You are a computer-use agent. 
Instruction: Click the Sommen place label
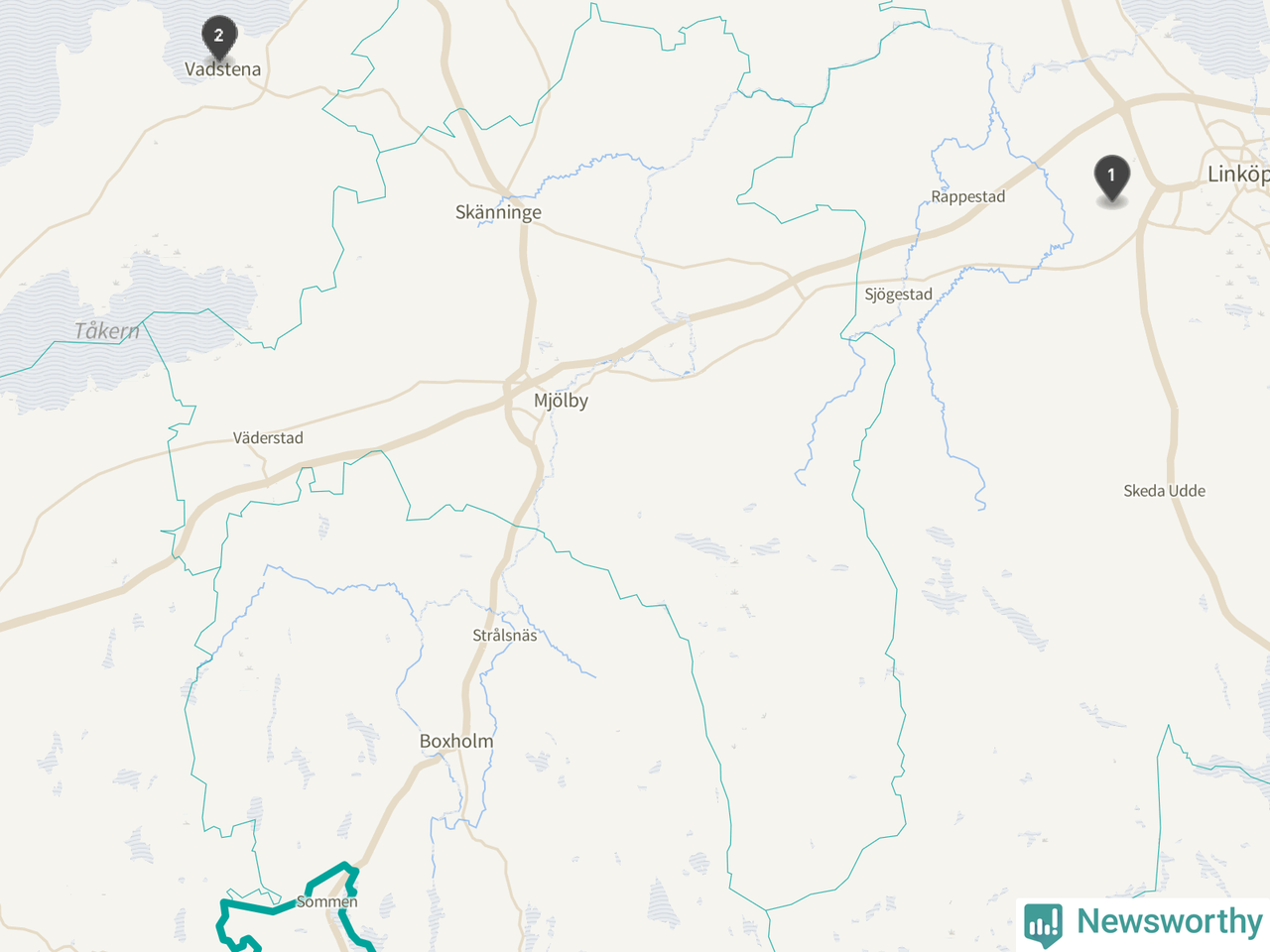point(327,901)
